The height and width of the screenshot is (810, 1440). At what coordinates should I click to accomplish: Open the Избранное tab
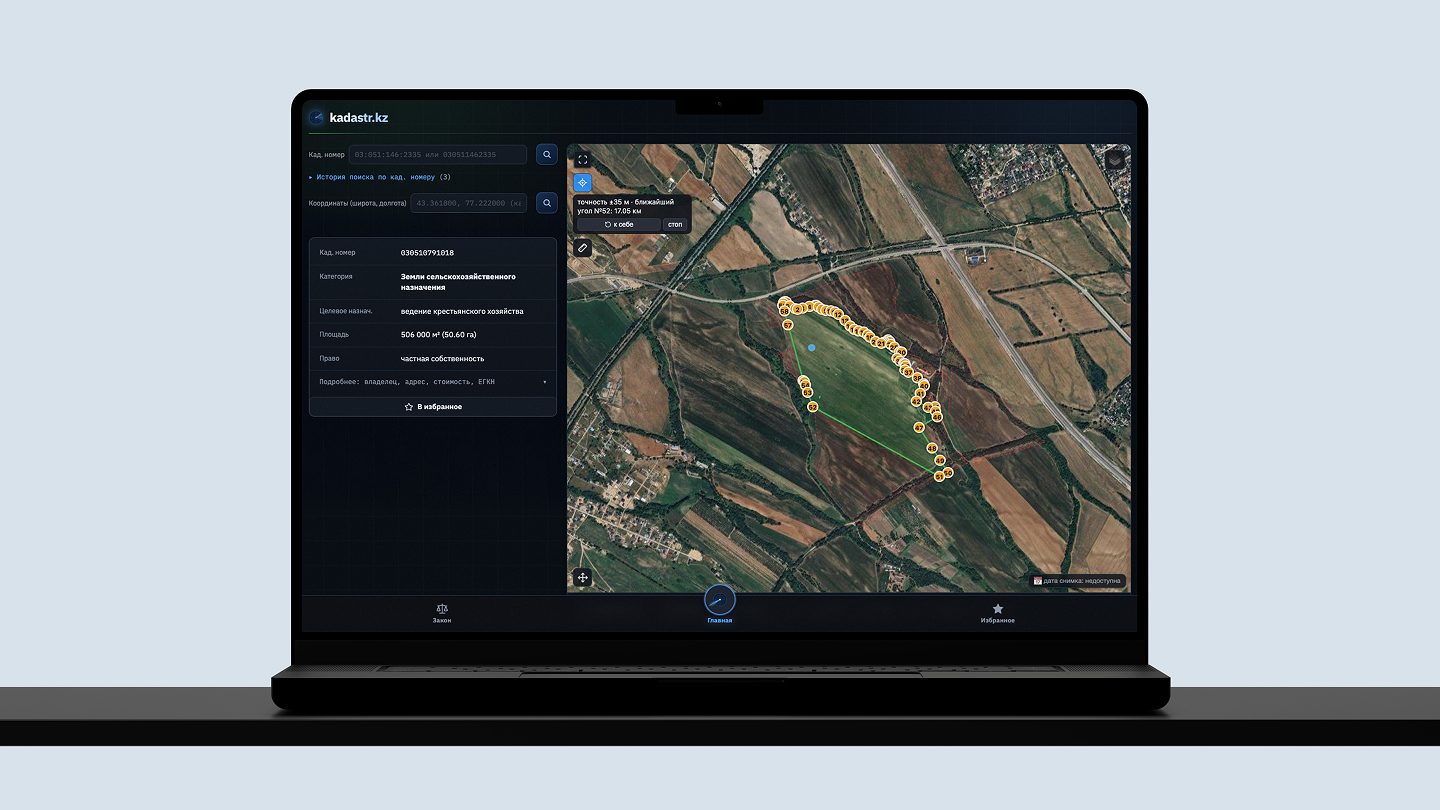coord(997,613)
